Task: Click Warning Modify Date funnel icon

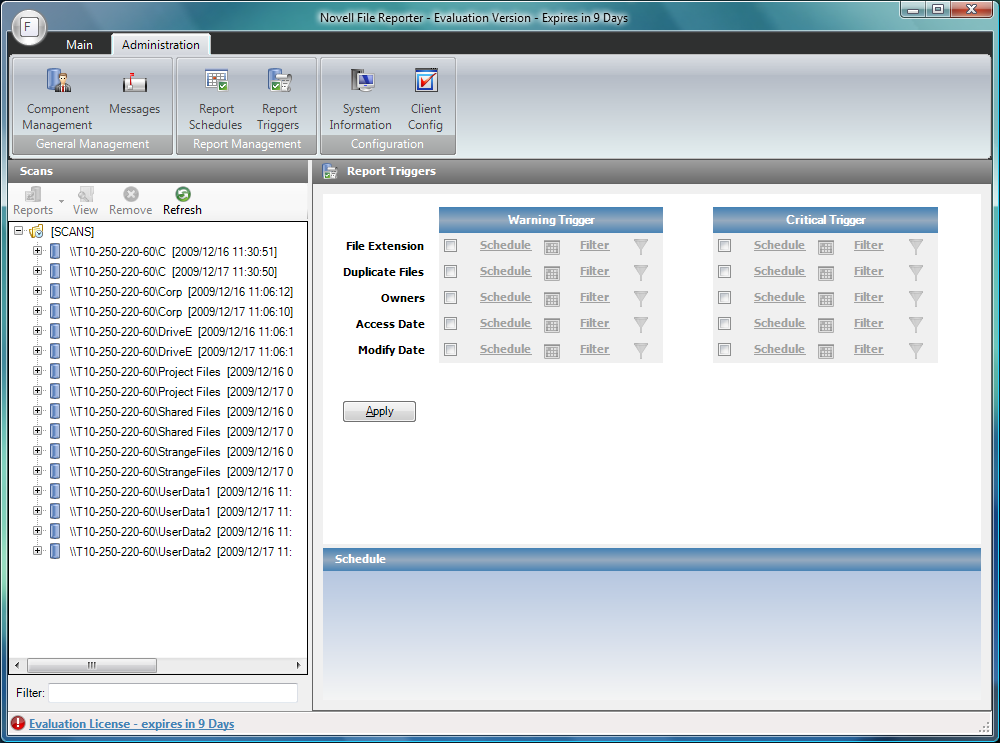Action: 641,350
